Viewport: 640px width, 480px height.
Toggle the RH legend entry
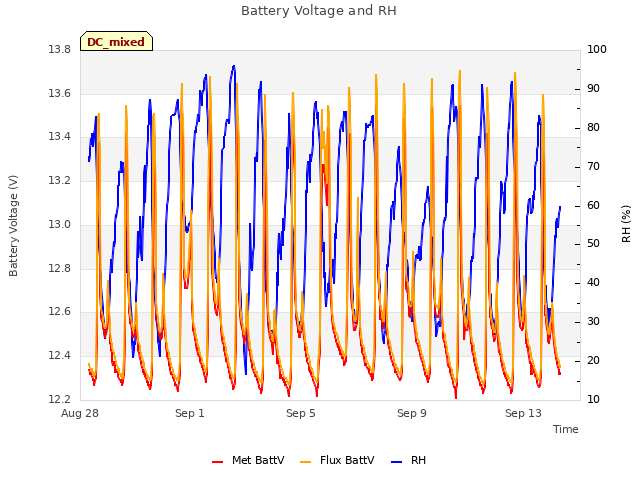point(409,460)
